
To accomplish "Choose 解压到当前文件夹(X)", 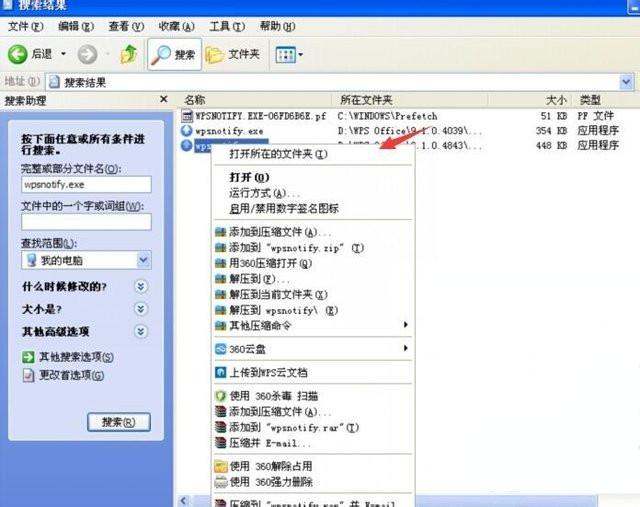I will [313, 294].
